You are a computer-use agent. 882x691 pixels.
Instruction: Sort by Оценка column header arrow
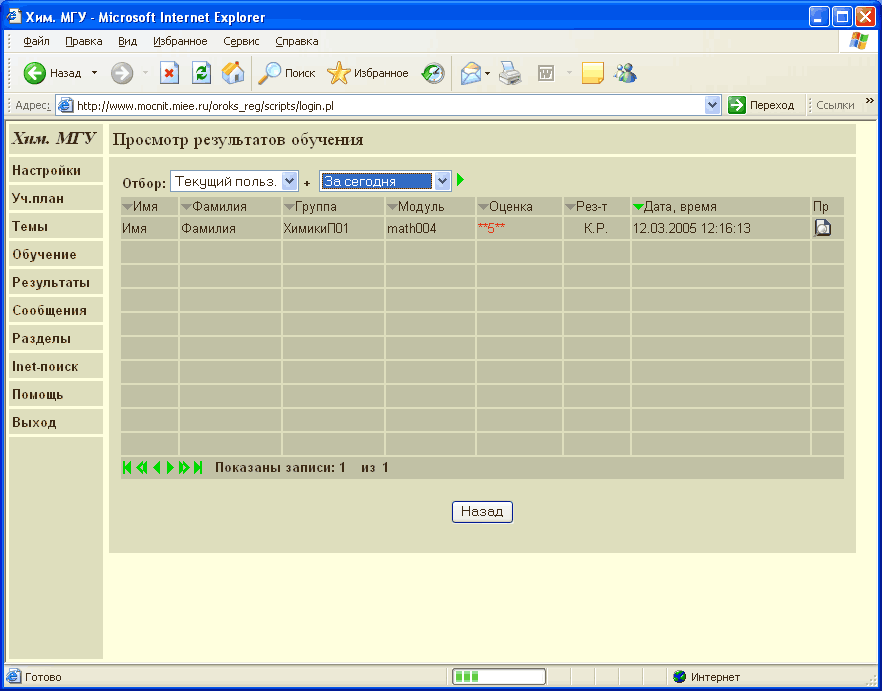tap(483, 207)
